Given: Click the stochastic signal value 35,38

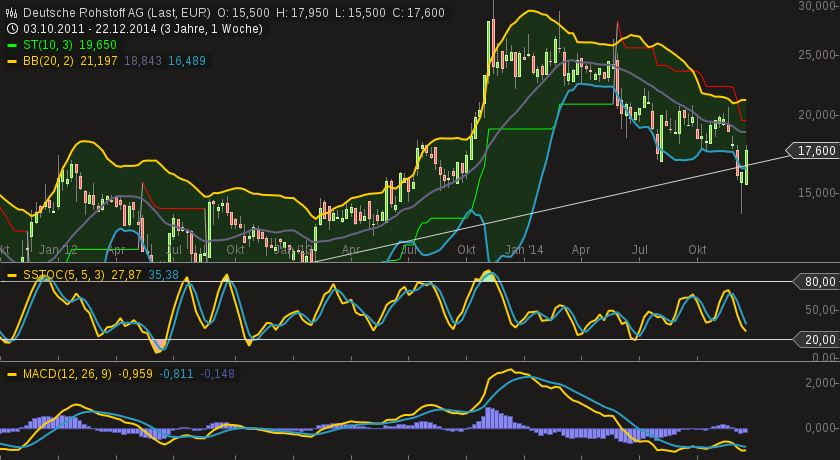Looking at the screenshot, I should tap(163, 275).
